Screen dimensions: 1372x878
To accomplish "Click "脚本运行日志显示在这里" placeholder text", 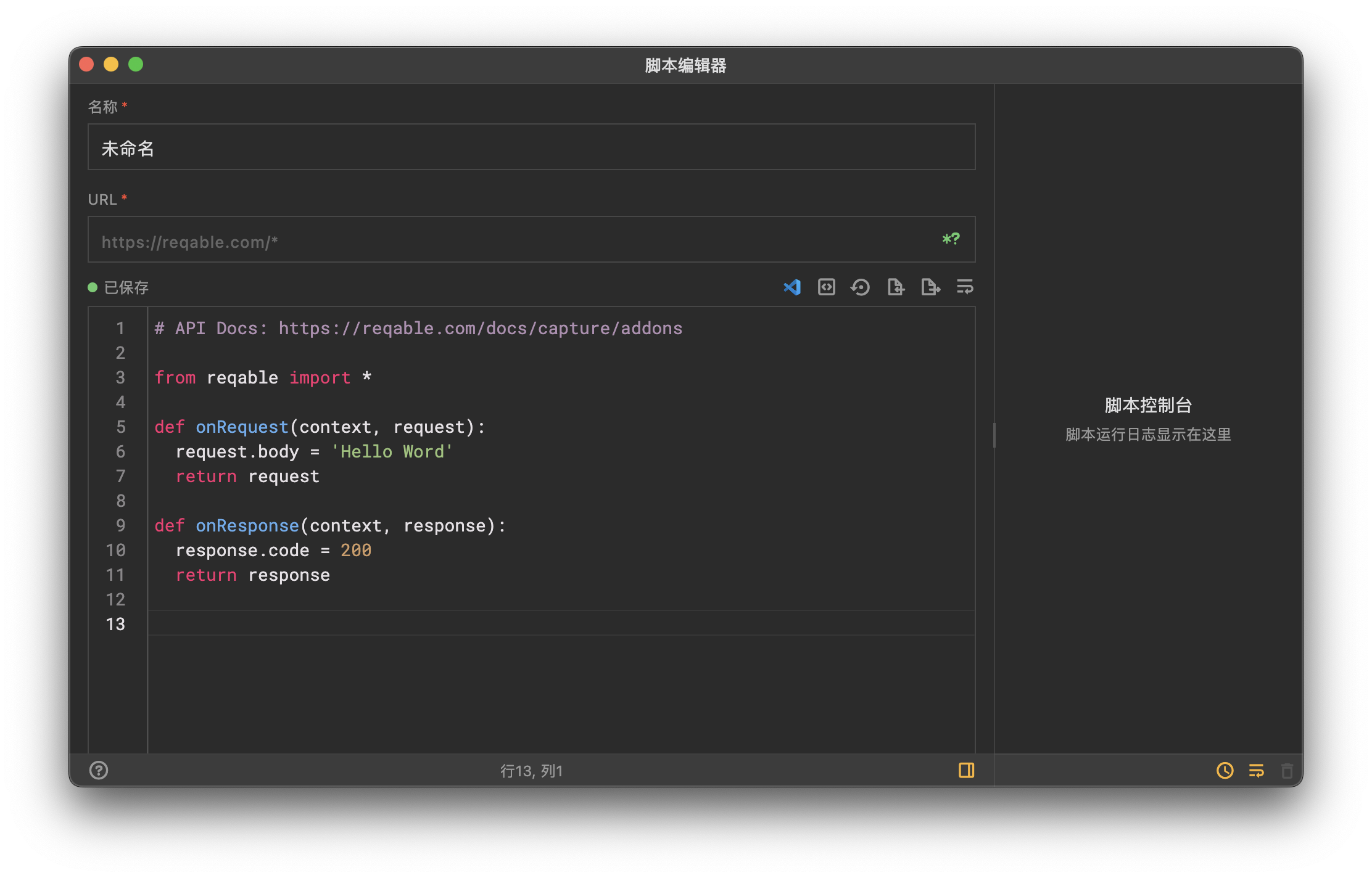I will (1148, 435).
